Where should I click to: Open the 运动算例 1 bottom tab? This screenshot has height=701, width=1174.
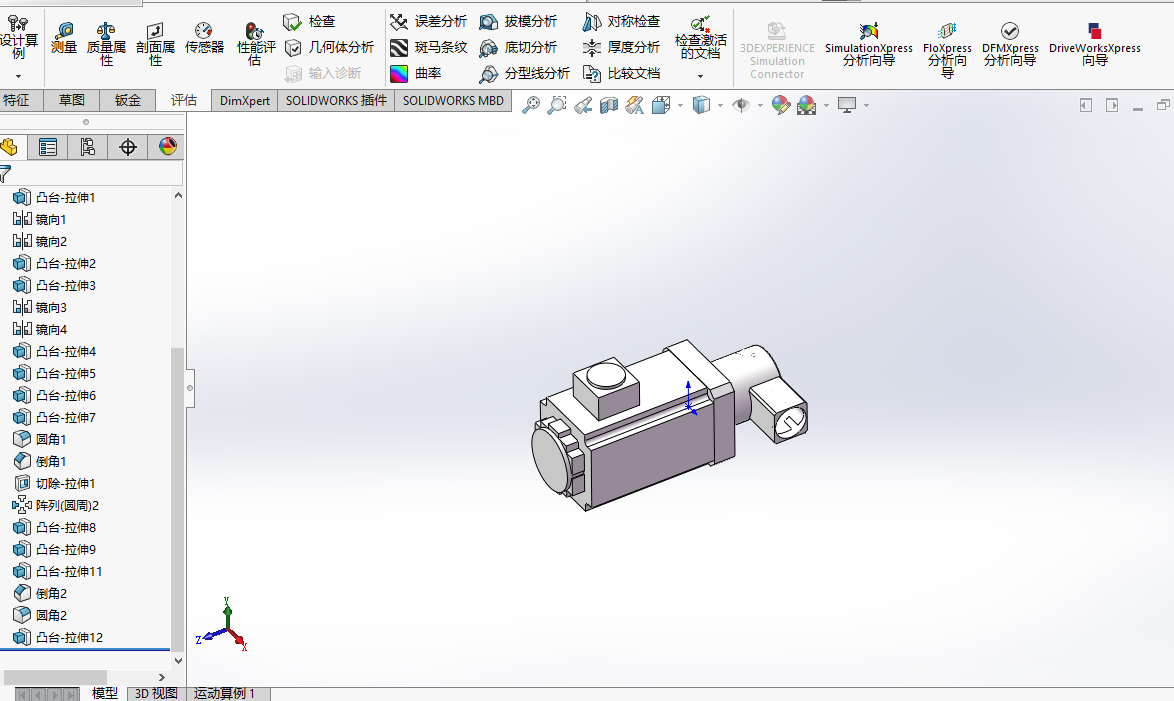coord(224,693)
